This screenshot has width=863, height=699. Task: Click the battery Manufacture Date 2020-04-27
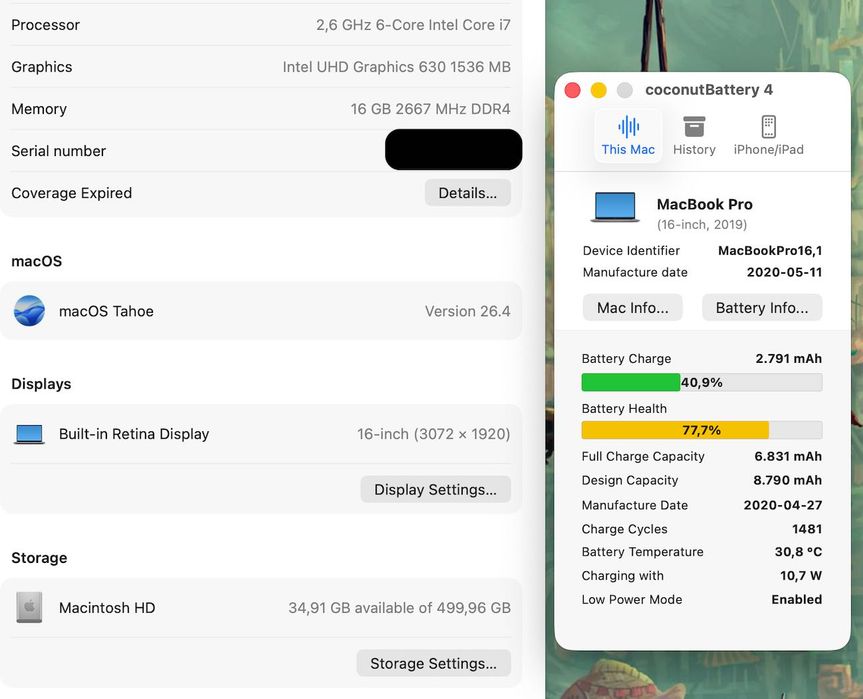(783, 505)
